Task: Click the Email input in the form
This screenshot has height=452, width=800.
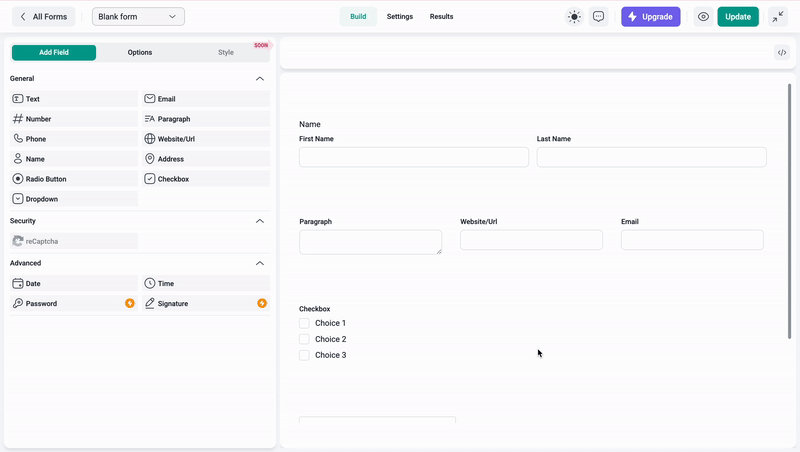Action: 692,240
